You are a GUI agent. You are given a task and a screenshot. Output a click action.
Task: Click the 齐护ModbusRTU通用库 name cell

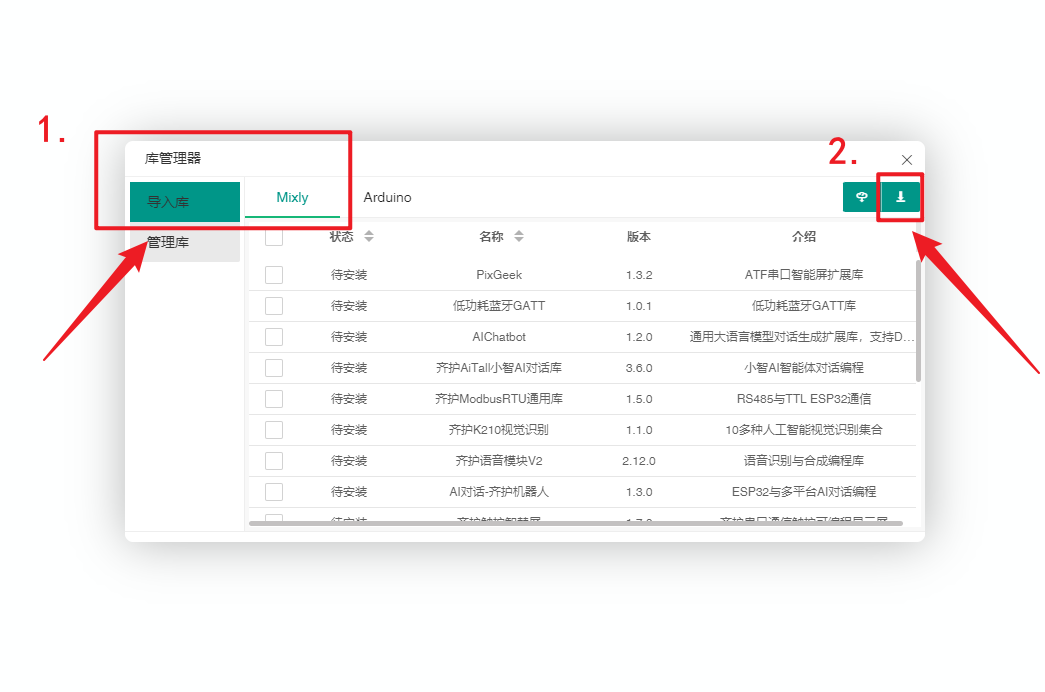499,399
